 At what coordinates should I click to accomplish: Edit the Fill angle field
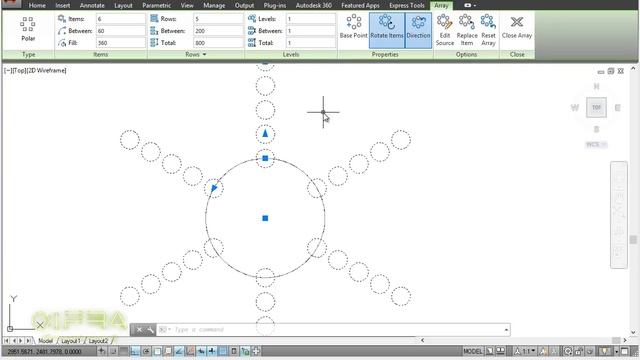point(120,42)
